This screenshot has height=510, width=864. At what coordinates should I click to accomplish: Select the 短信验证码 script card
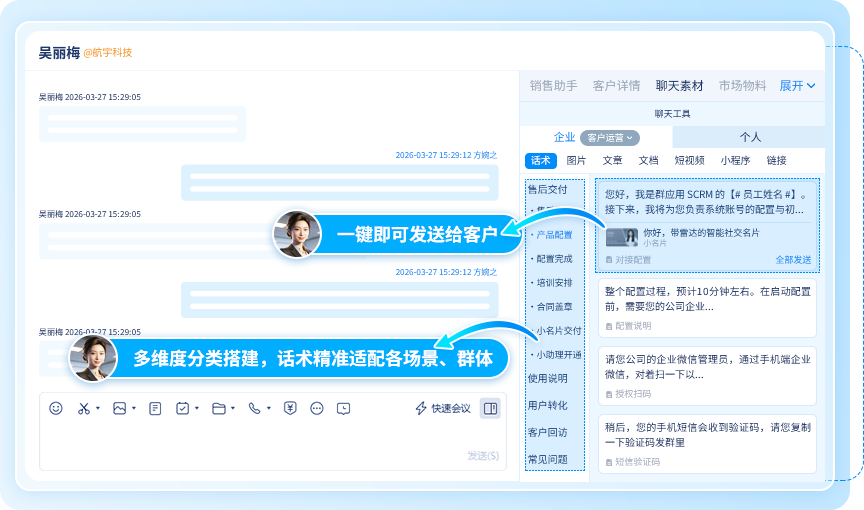click(x=708, y=444)
